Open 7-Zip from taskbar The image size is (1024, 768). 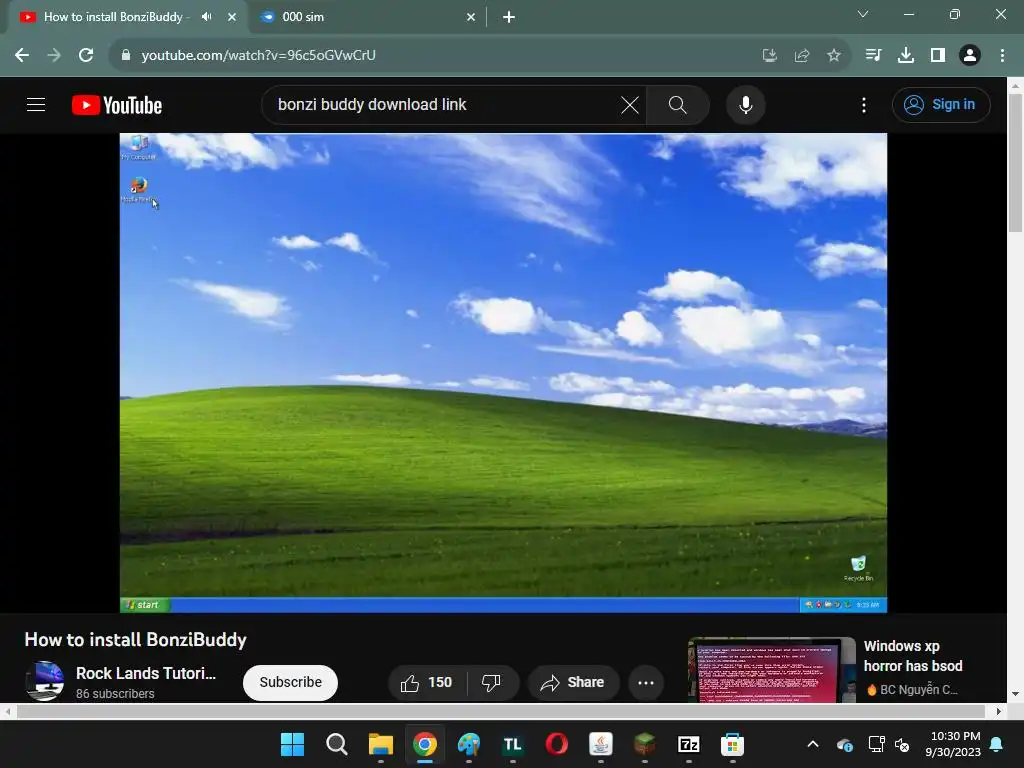tap(688, 744)
